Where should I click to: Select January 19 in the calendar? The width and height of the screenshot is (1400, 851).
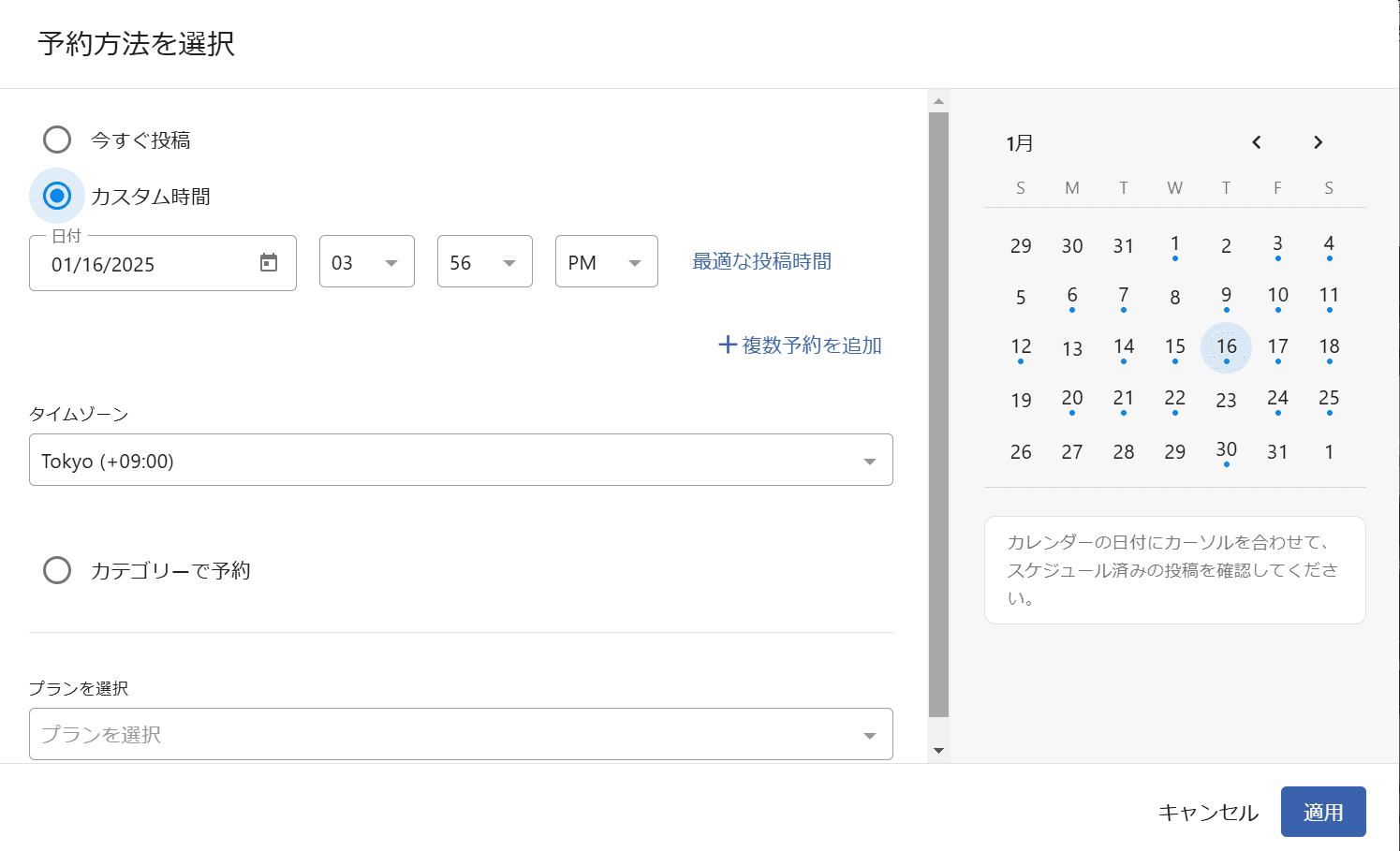1021,400
